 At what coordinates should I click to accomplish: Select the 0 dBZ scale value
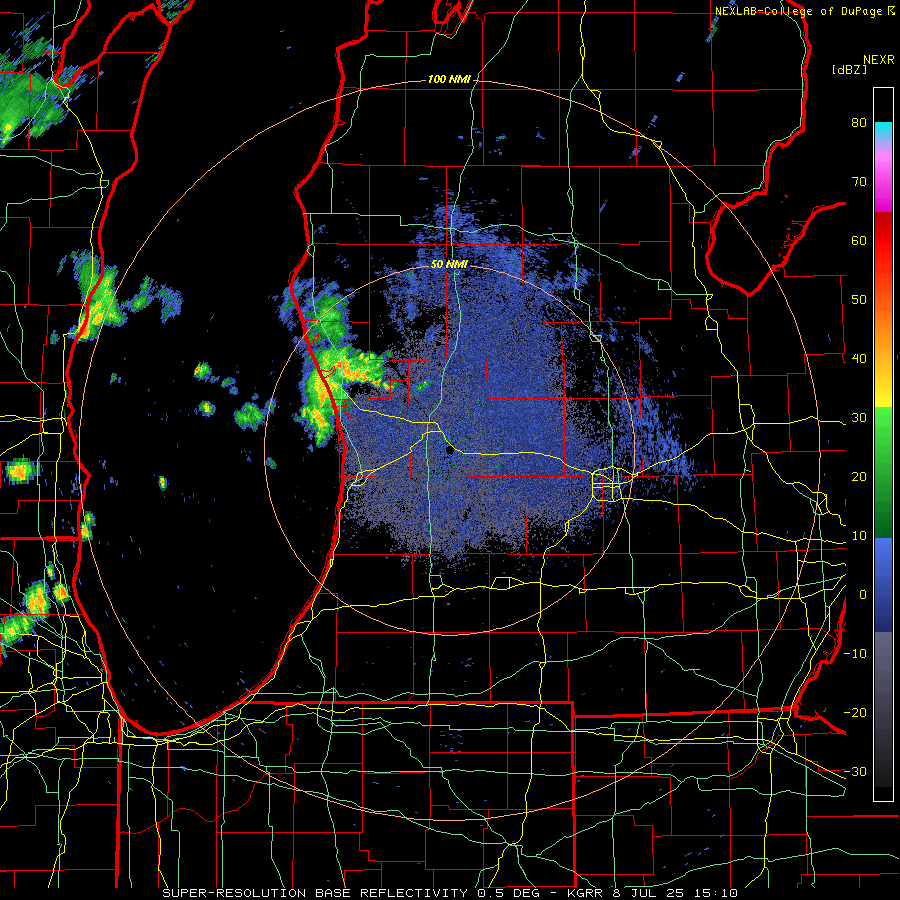point(863,595)
